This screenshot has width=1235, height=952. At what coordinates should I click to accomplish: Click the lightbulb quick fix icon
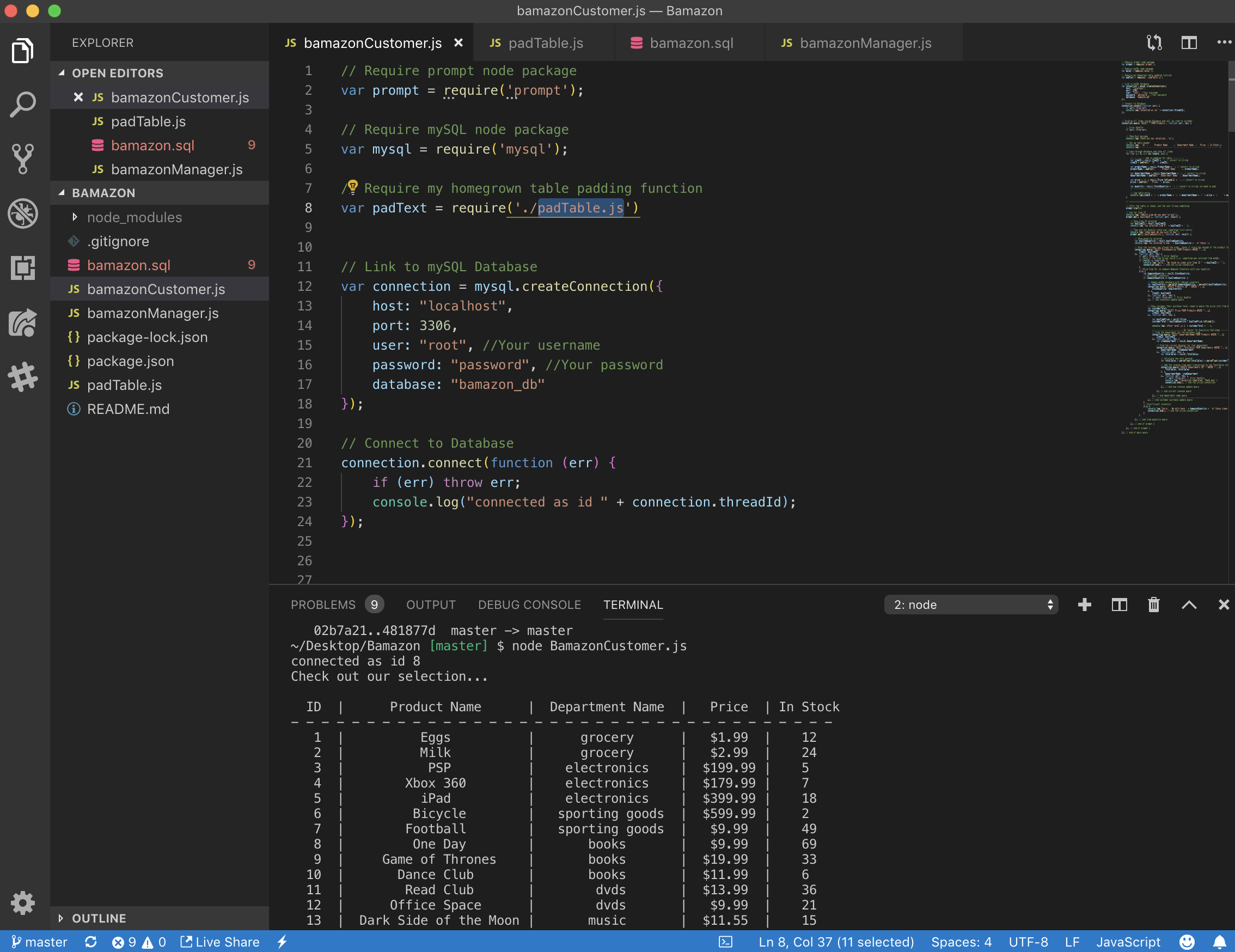tap(352, 187)
